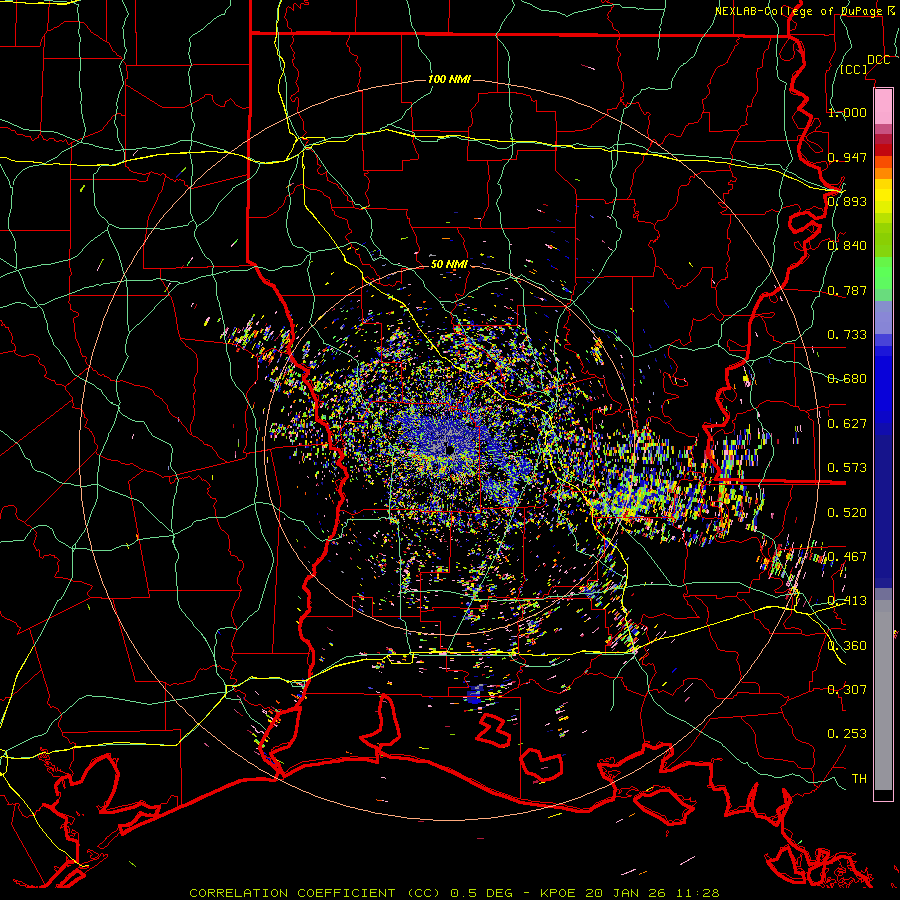This screenshot has width=900, height=900.
Task: Click the TH label on the color scale
Action: point(859,779)
